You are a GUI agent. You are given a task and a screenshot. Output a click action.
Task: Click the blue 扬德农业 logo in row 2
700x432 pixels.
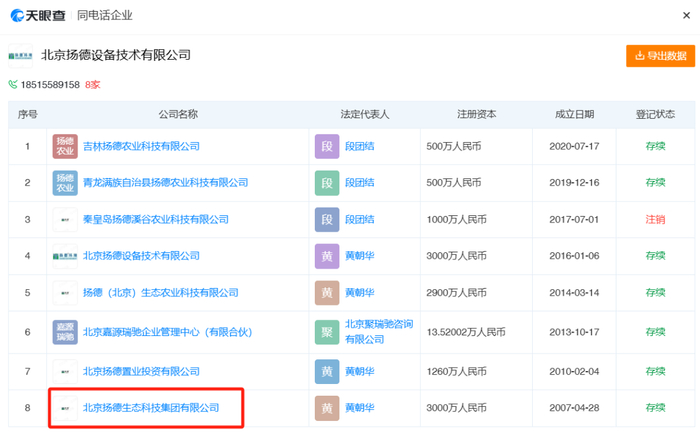click(65, 183)
